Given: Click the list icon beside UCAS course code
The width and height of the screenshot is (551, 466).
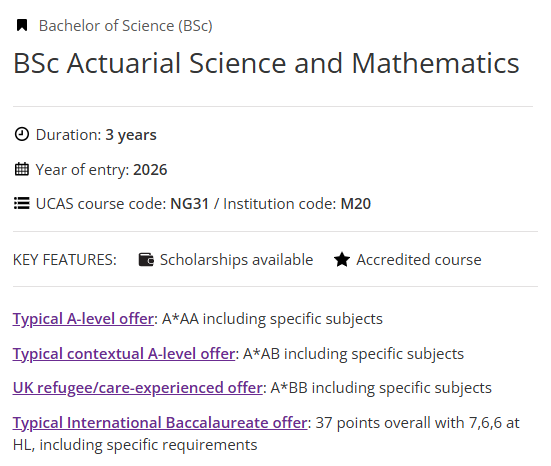Looking at the screenshot, I should (22, 203).
